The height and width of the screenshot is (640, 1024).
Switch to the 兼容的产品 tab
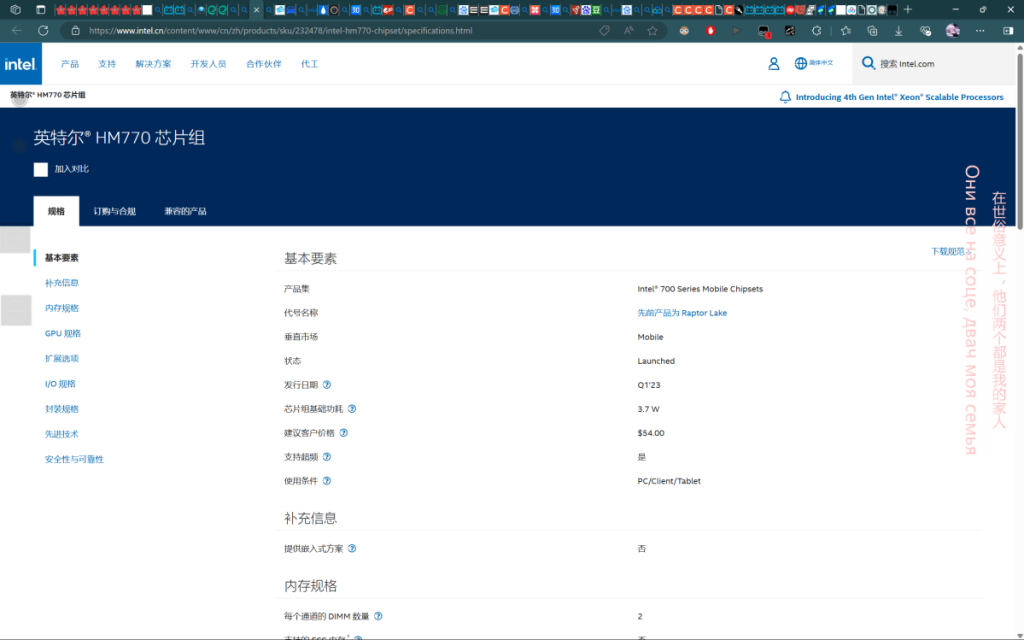tap(185, 211)
